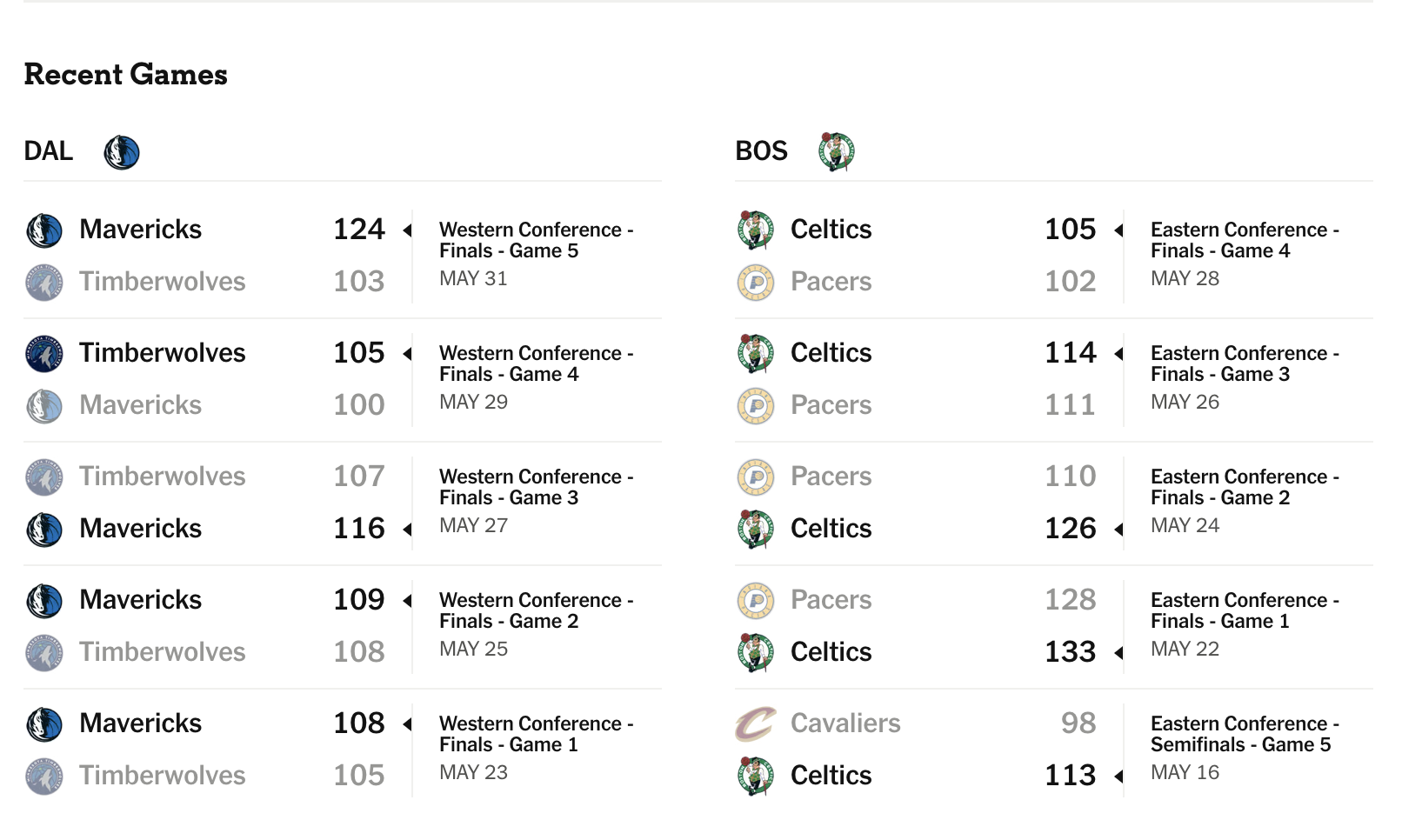Click Timberwolves winning score 105 in Game 4
Viewport: 1402px width, 840px height.
(359, 353)
